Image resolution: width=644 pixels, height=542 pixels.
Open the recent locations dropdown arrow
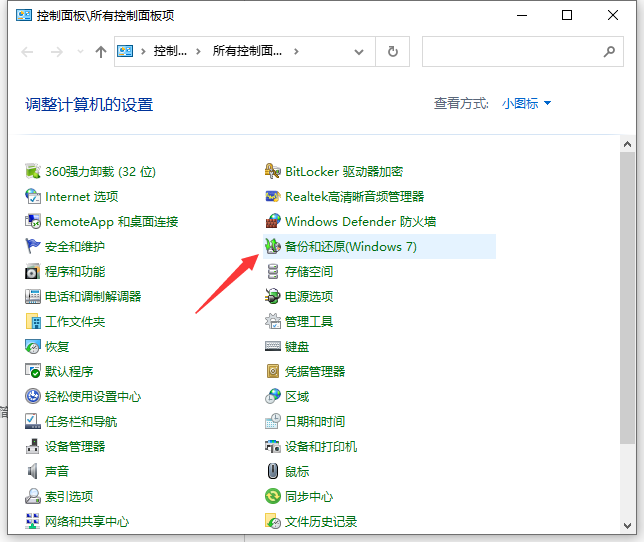[80, 52]
